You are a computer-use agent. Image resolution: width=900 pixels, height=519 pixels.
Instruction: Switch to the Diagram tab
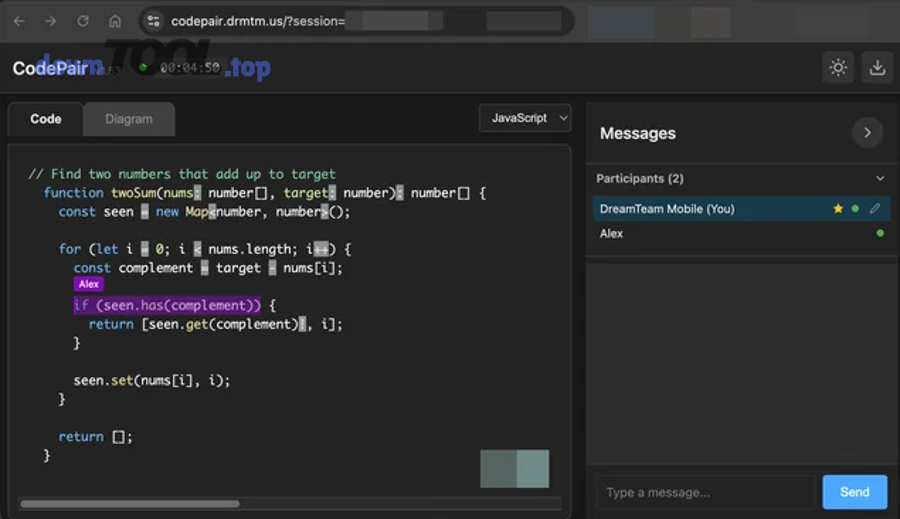coord(129,119)
